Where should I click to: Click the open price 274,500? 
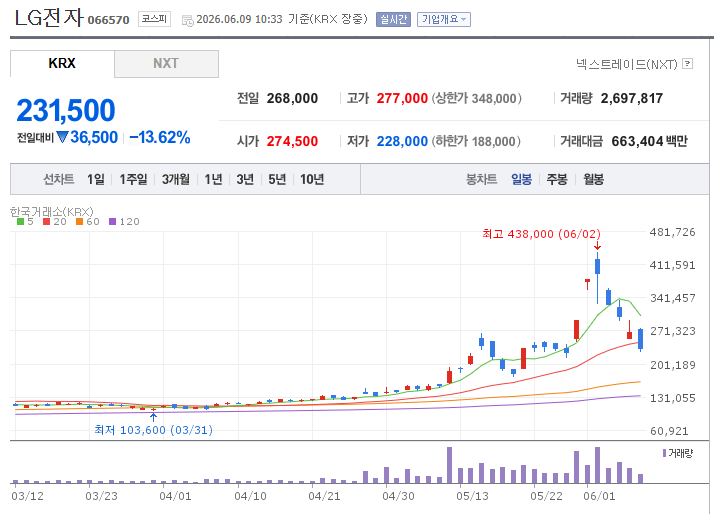click(292, 141)
